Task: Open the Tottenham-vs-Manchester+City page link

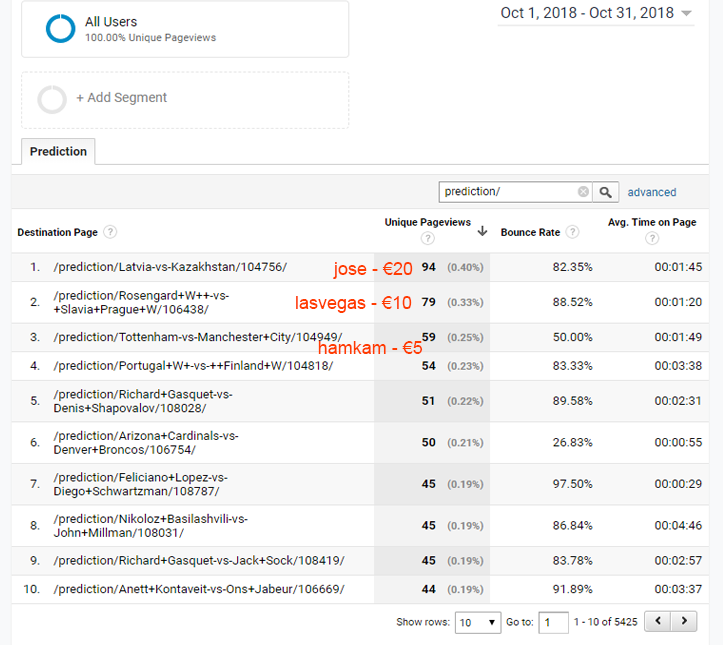Action: [x=198, y=337]
